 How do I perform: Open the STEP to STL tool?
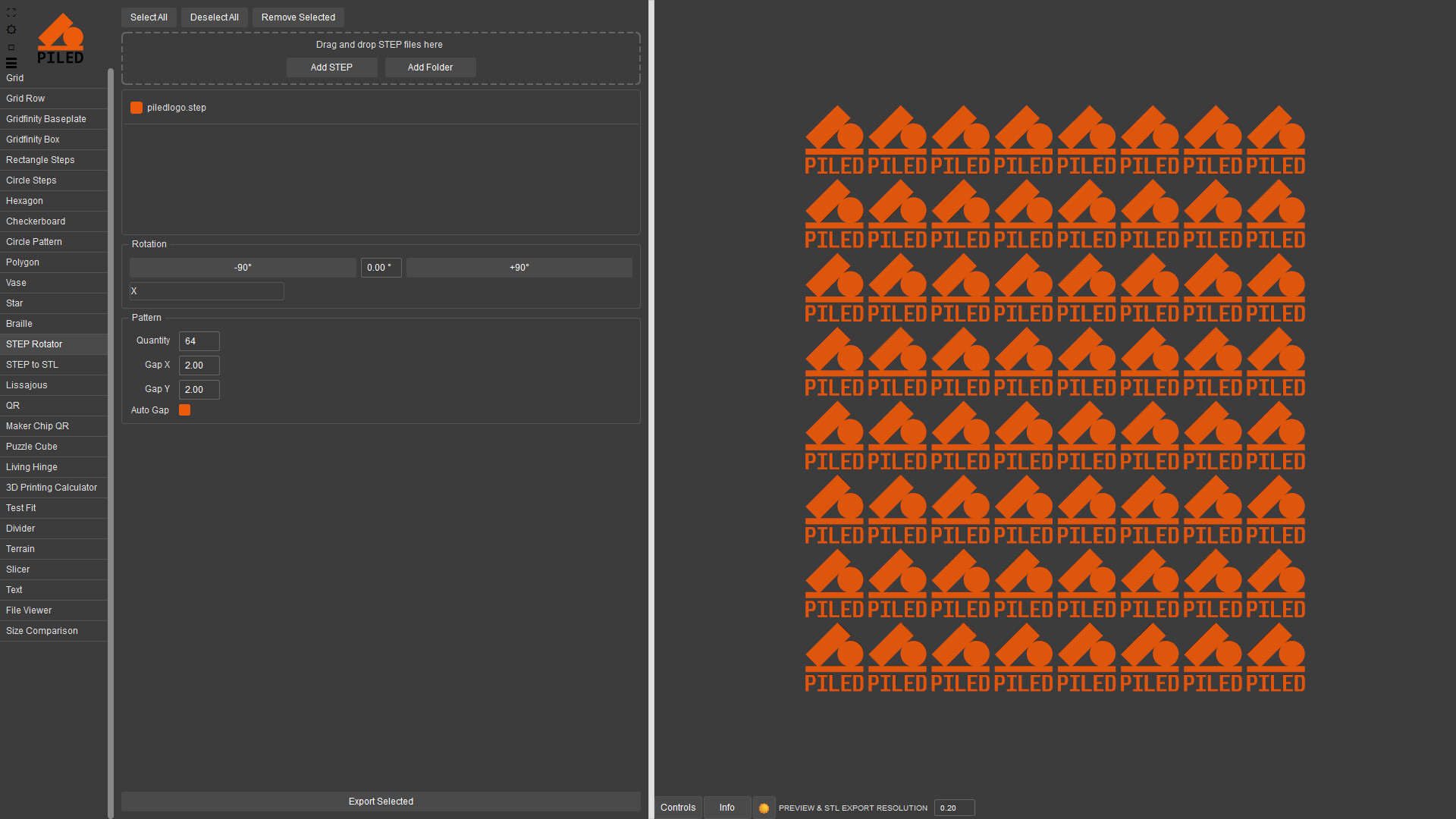(32, 365)
